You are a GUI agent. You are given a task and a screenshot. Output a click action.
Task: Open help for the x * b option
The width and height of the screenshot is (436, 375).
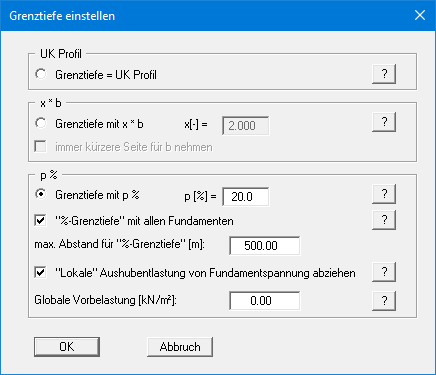point(384,122)
